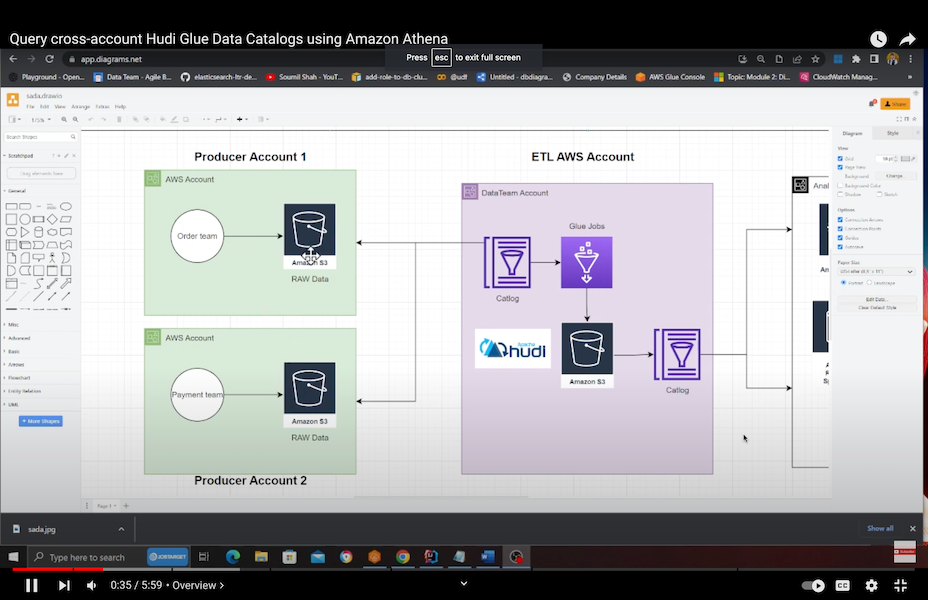This screenshot has width=928, height=600.
Task: Toggle the Grid checkbox
Action: [840, 158]
